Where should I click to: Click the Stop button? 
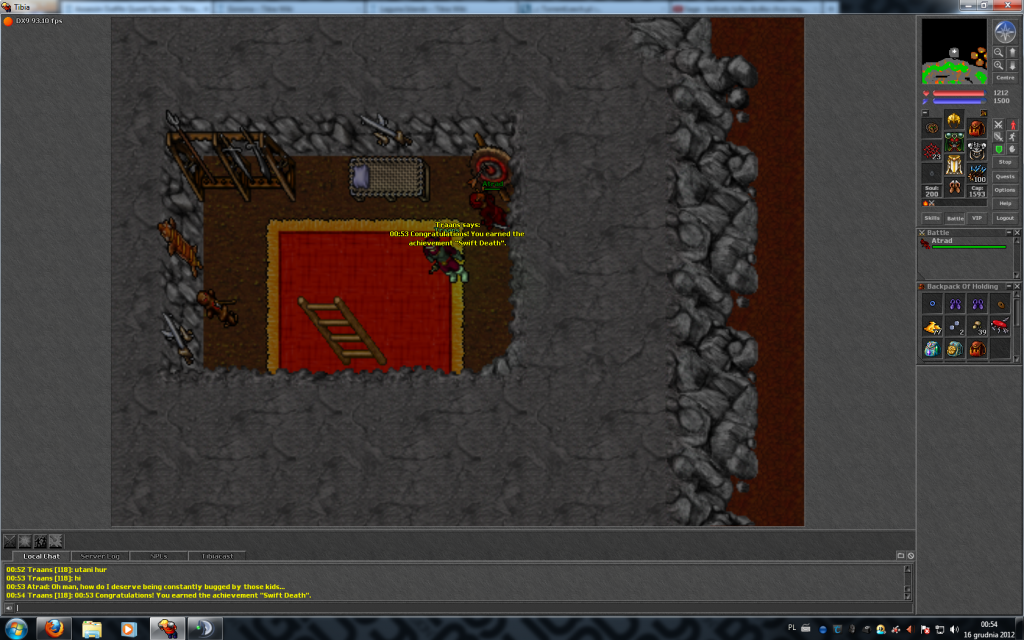(x=1005, y=162)
